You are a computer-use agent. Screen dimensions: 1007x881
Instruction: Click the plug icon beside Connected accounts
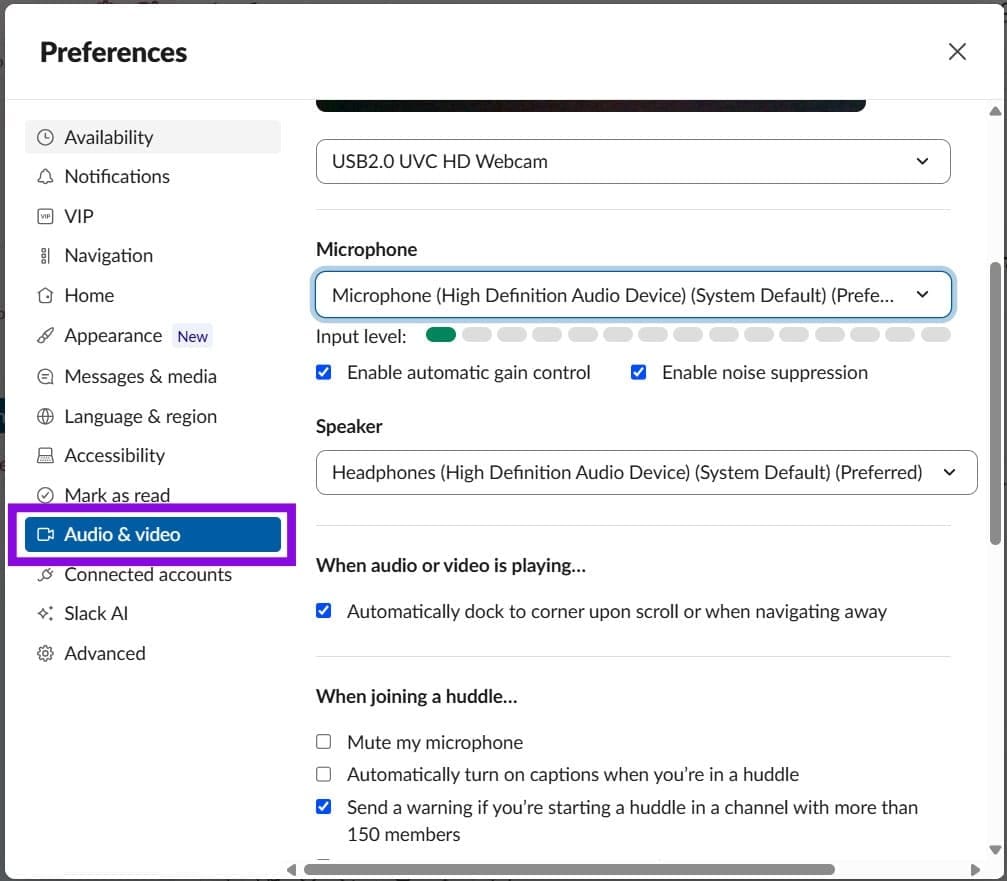coord(45,574)
